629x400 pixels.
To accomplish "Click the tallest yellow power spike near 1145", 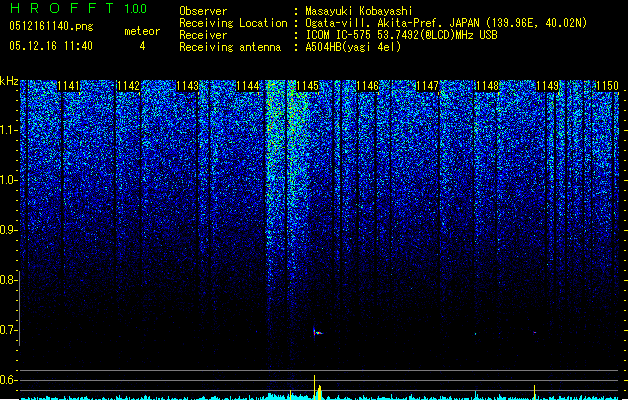I will point(314,387).
